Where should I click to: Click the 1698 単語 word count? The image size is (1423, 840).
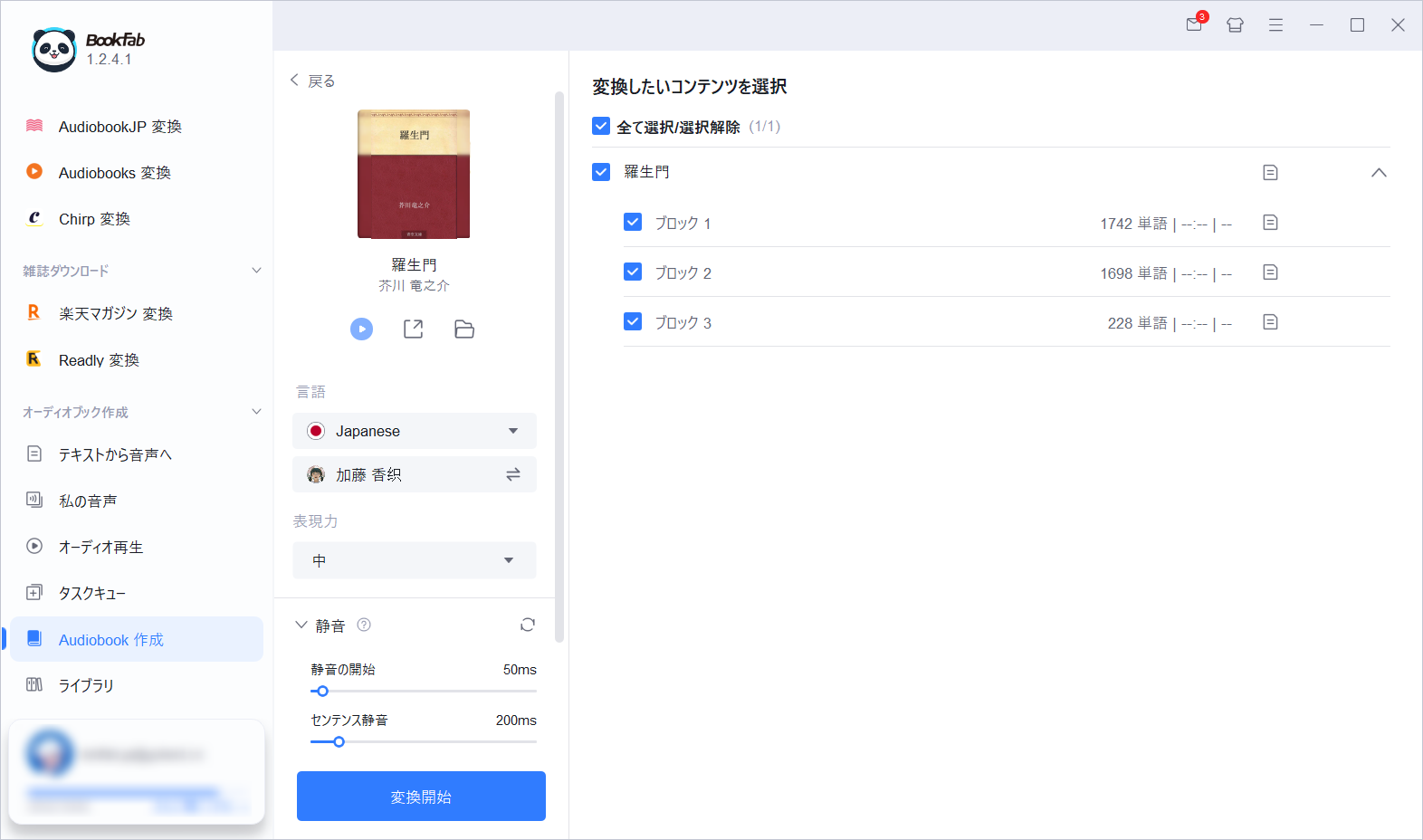click(1133, 273)
